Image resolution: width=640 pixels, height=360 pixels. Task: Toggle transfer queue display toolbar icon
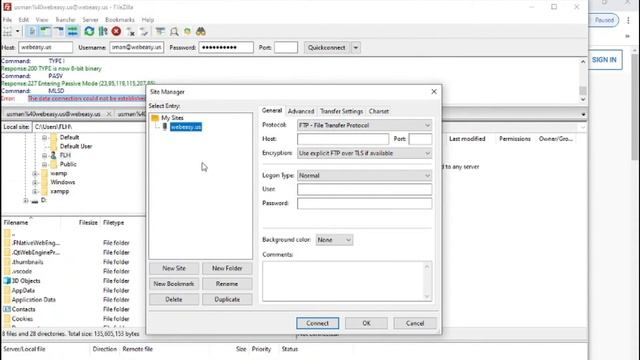[72, 31]
